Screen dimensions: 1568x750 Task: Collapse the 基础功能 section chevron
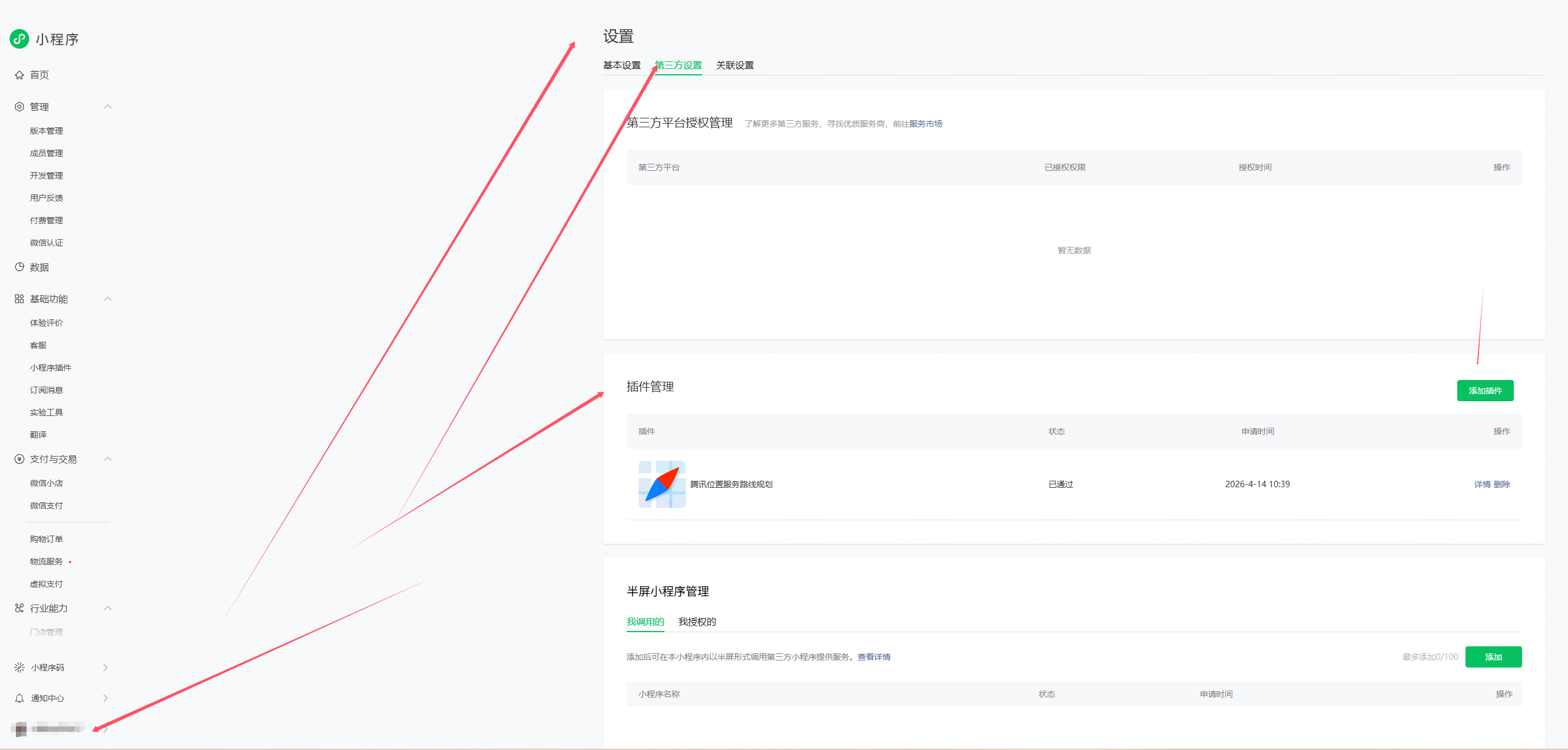point(108,299)
